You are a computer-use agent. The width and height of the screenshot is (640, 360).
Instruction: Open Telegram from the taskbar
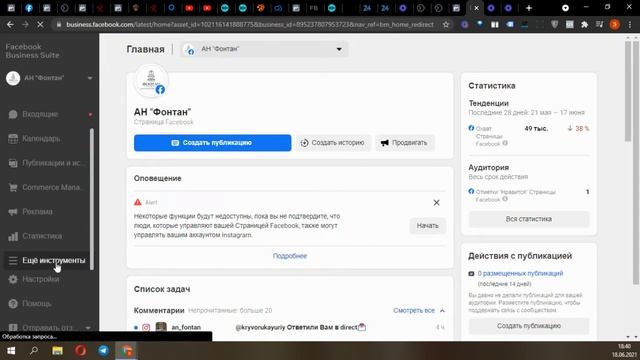104,351
